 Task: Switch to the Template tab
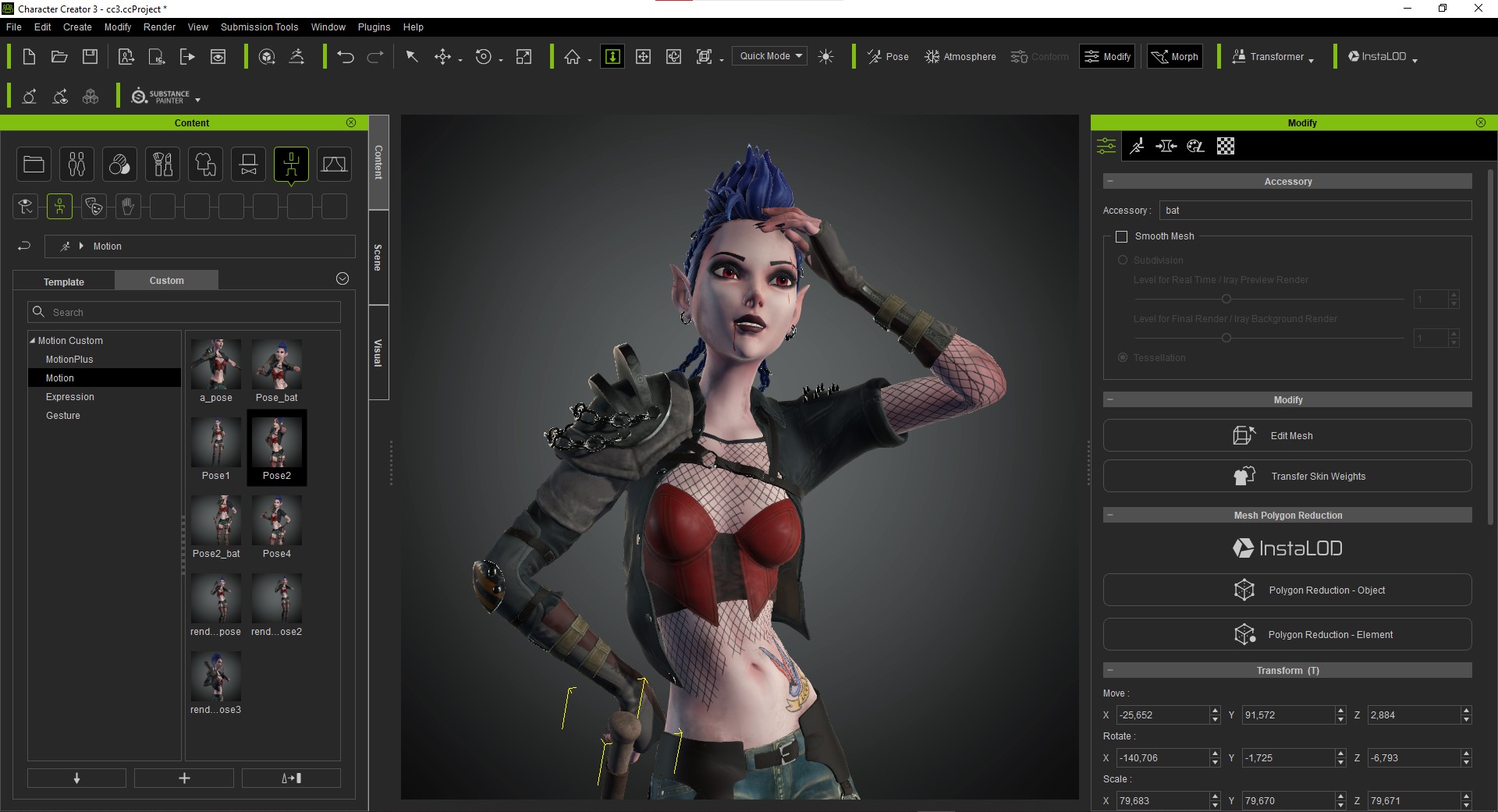pyautogui.click(x=64, y=281)
